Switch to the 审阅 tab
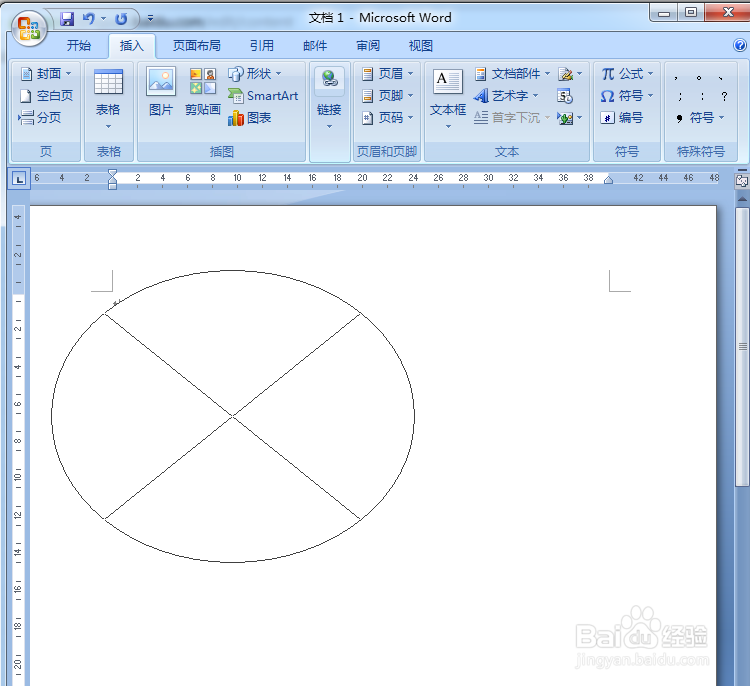Image resolution: width=750 pixels, height=686 pixels. [x=368, y=45]
